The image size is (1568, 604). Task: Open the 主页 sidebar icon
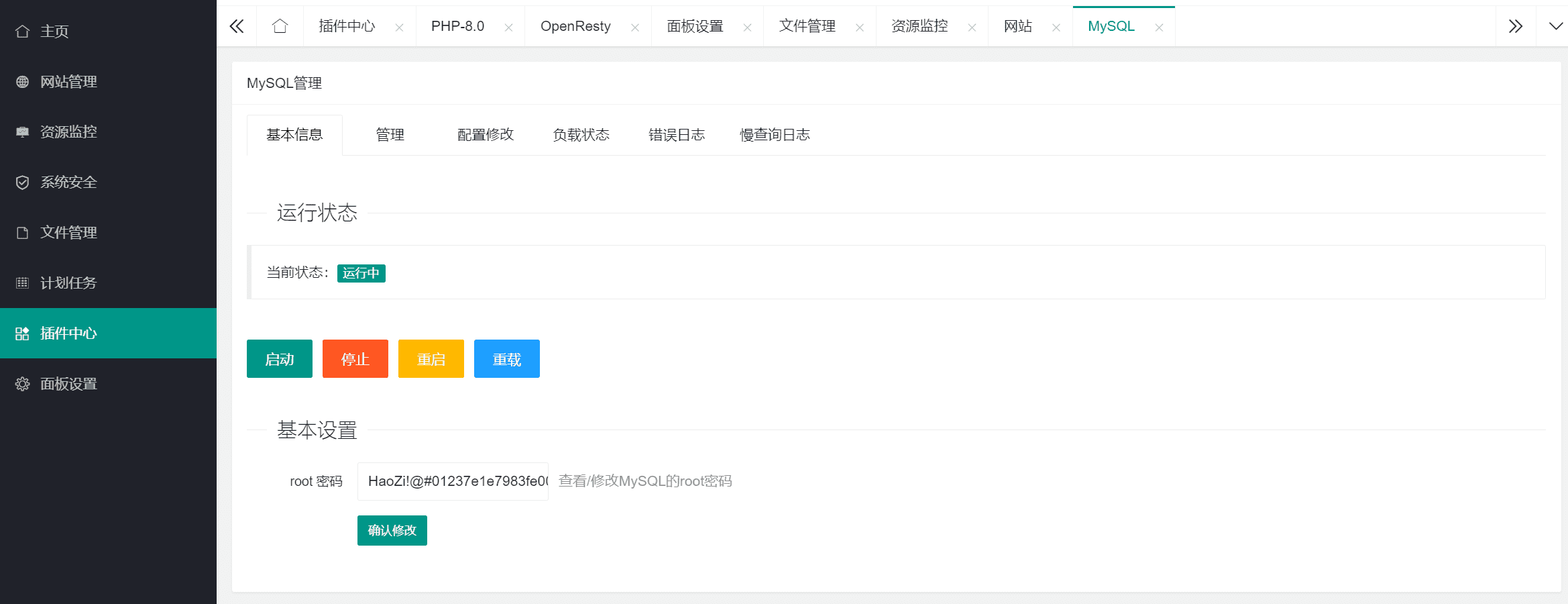tap(23, 31)
